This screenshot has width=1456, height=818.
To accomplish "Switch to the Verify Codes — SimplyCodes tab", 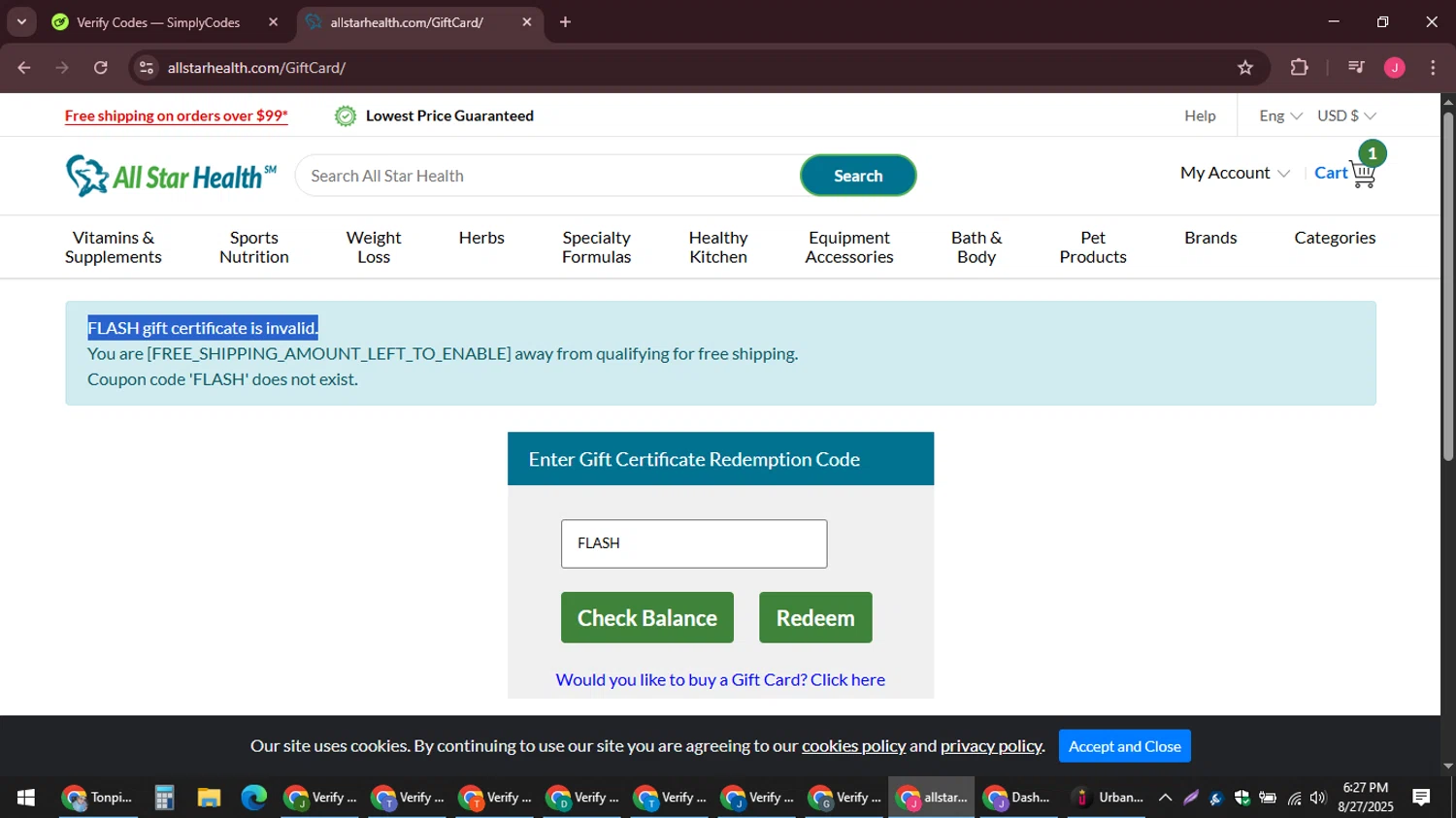I will pos(159,22).
